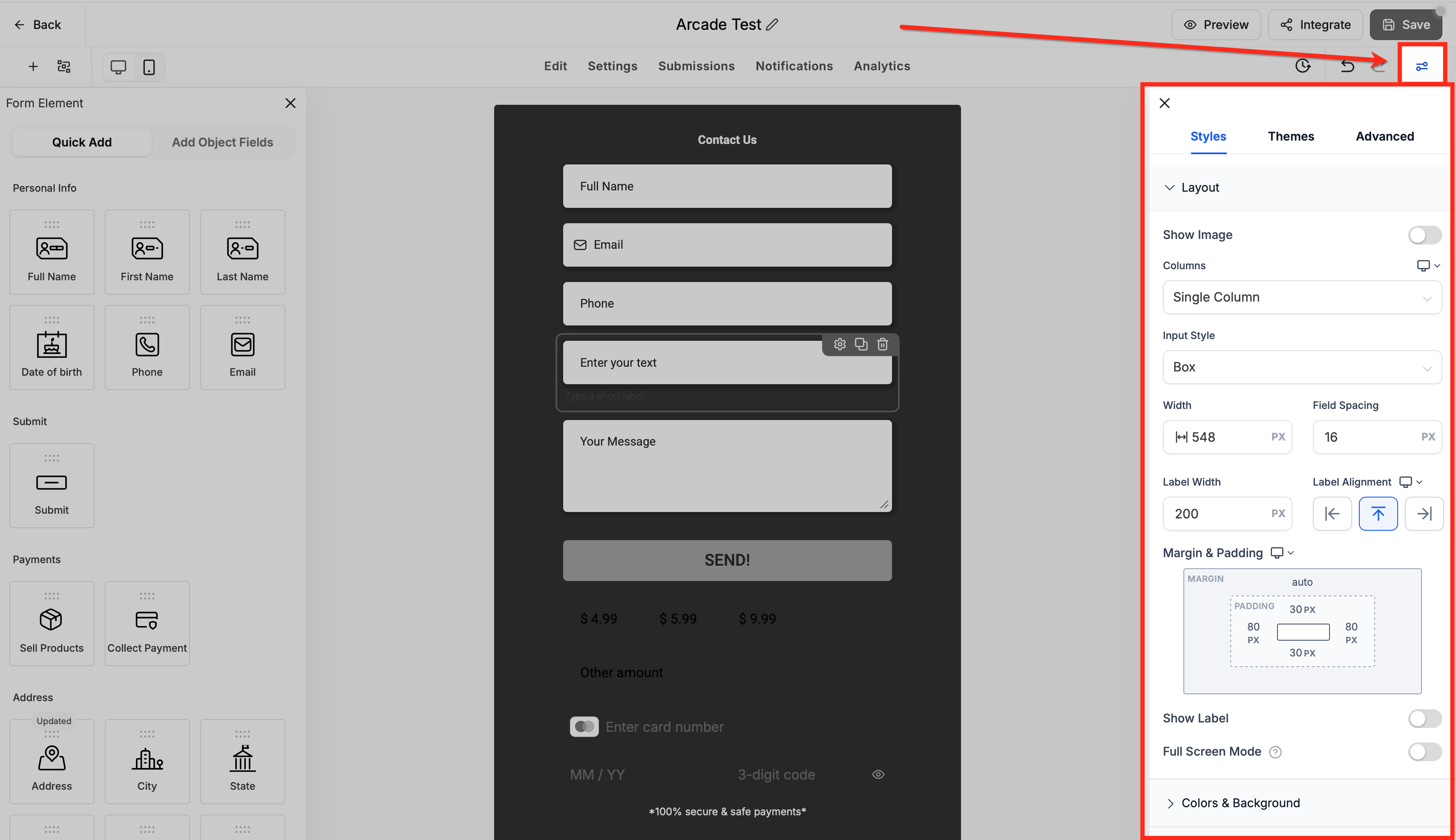Align labels to the left

(1332, 513)
